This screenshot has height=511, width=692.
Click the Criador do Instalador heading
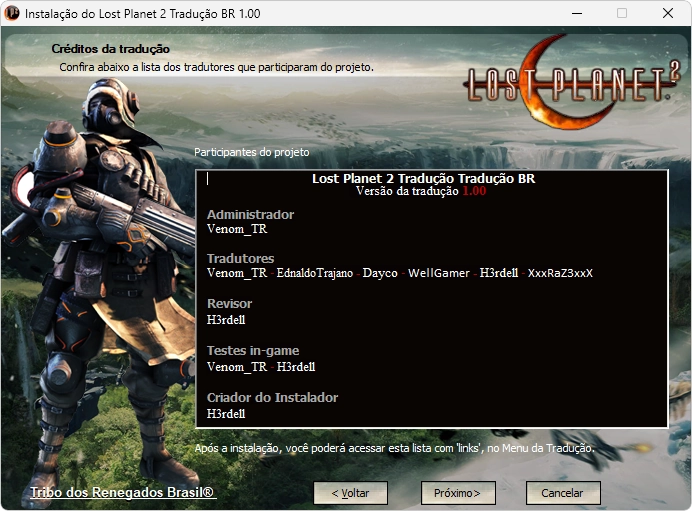point(272,397)
